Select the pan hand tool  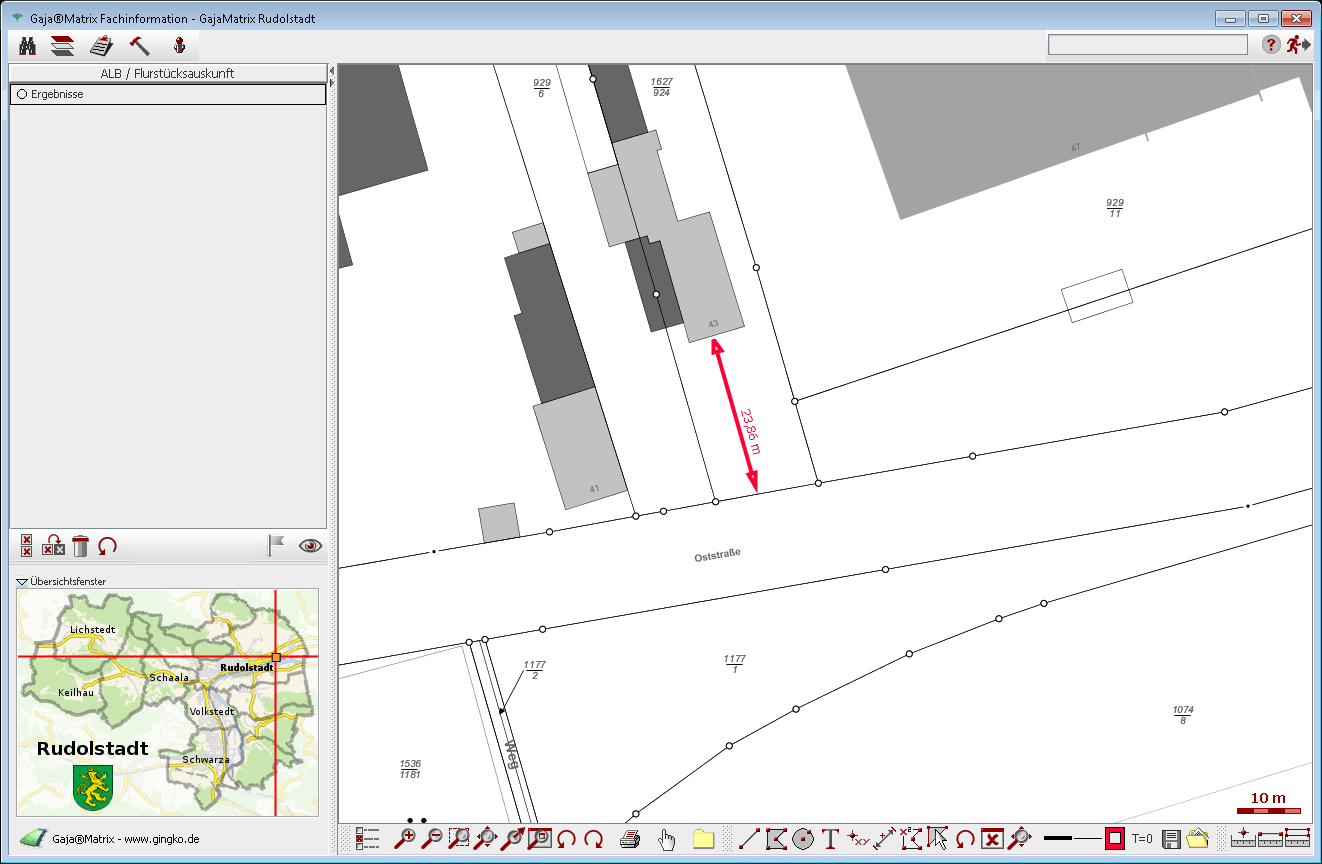(667, 839)
